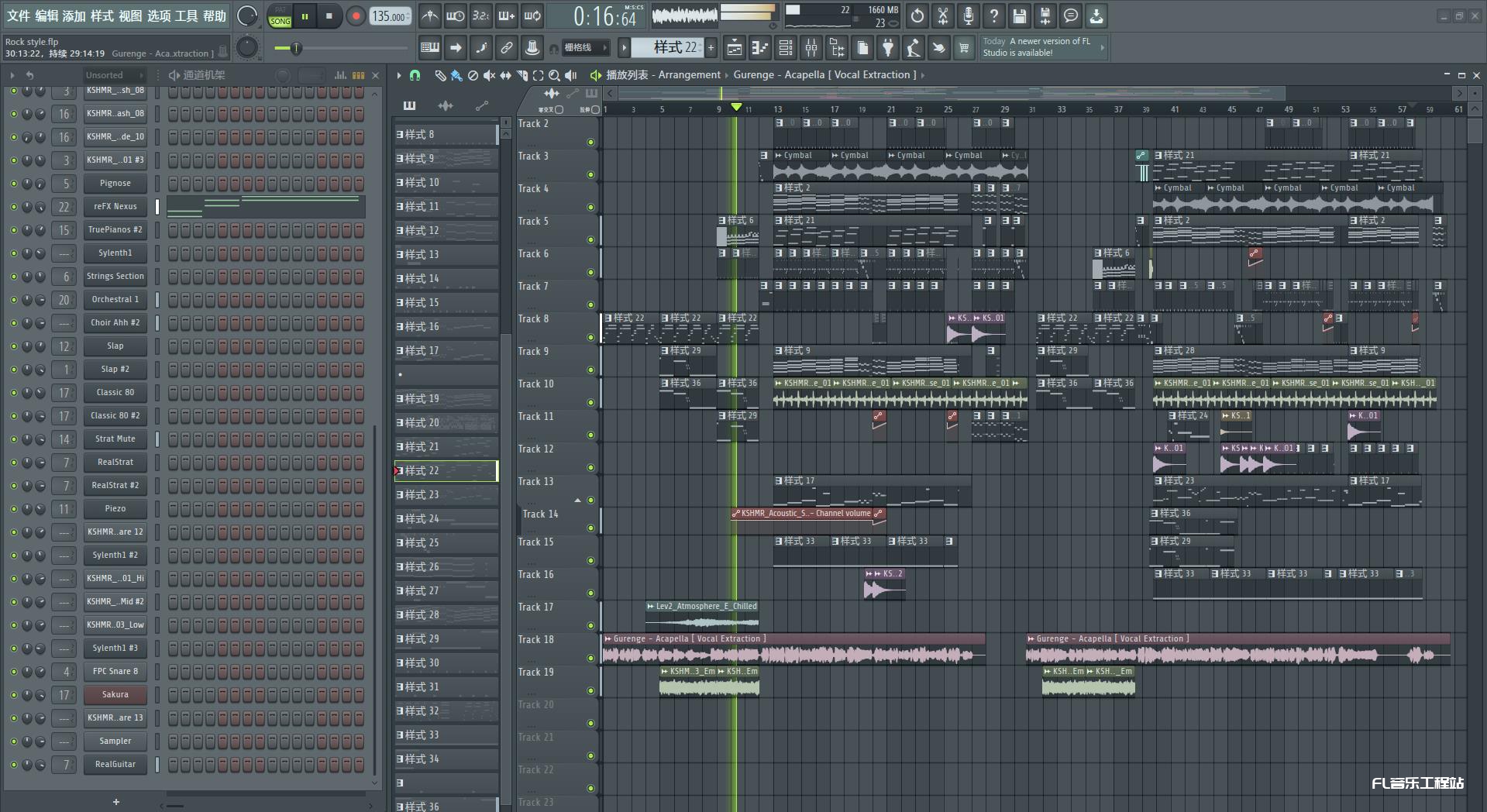Toggle loop recording icon

(532, 15)
